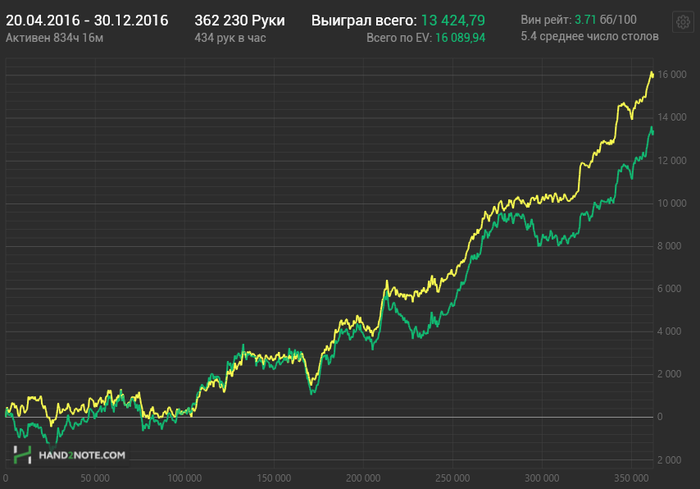Click the 'Всего по EV:' label

[399, 38]
